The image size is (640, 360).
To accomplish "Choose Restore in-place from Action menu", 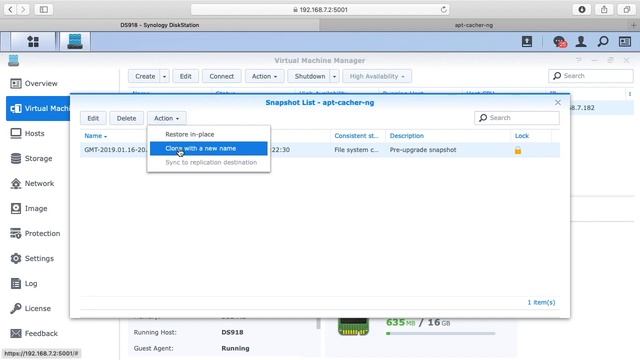I will tap(209, 134).
